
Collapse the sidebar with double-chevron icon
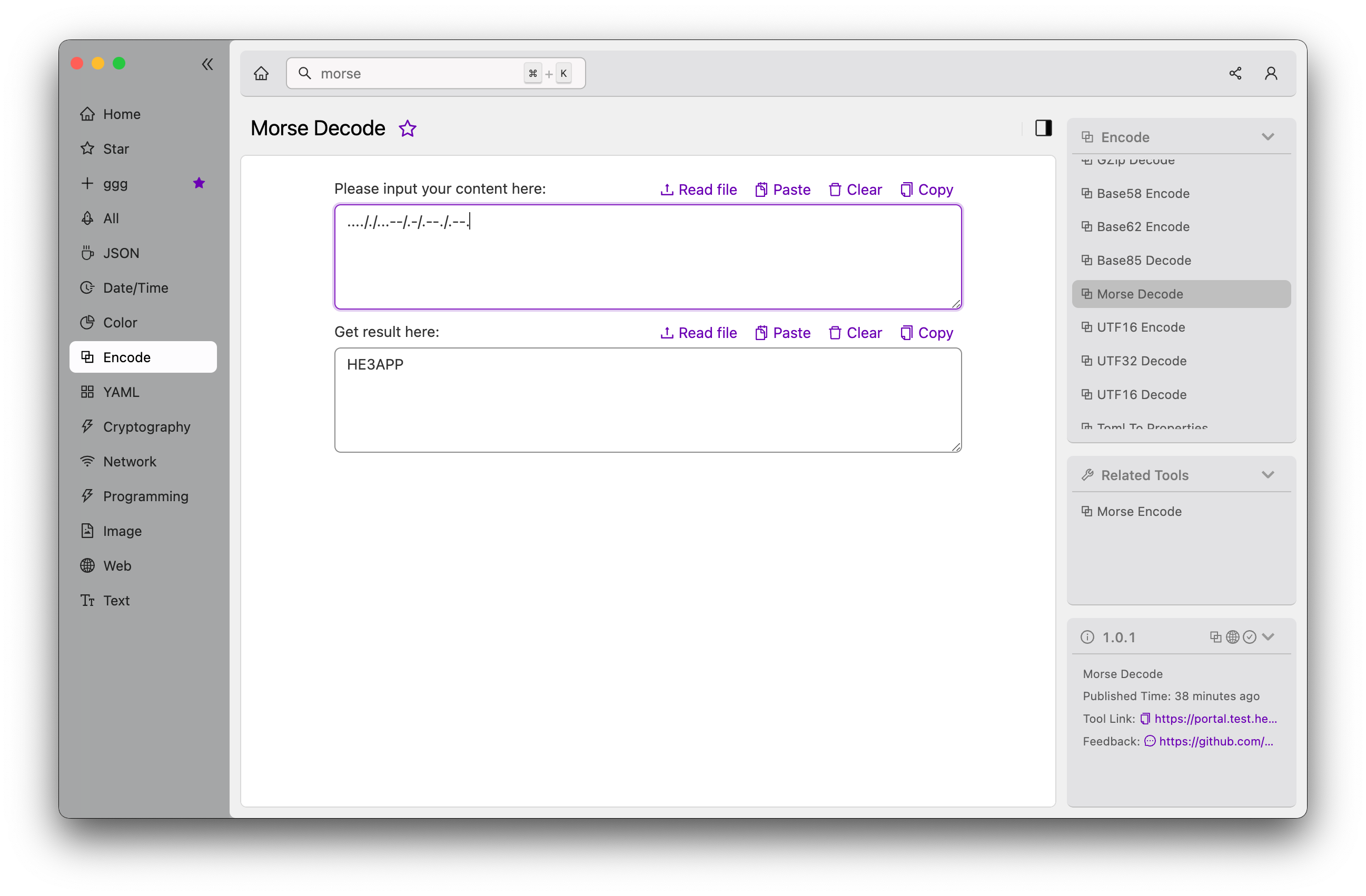[x=207, y=64]
